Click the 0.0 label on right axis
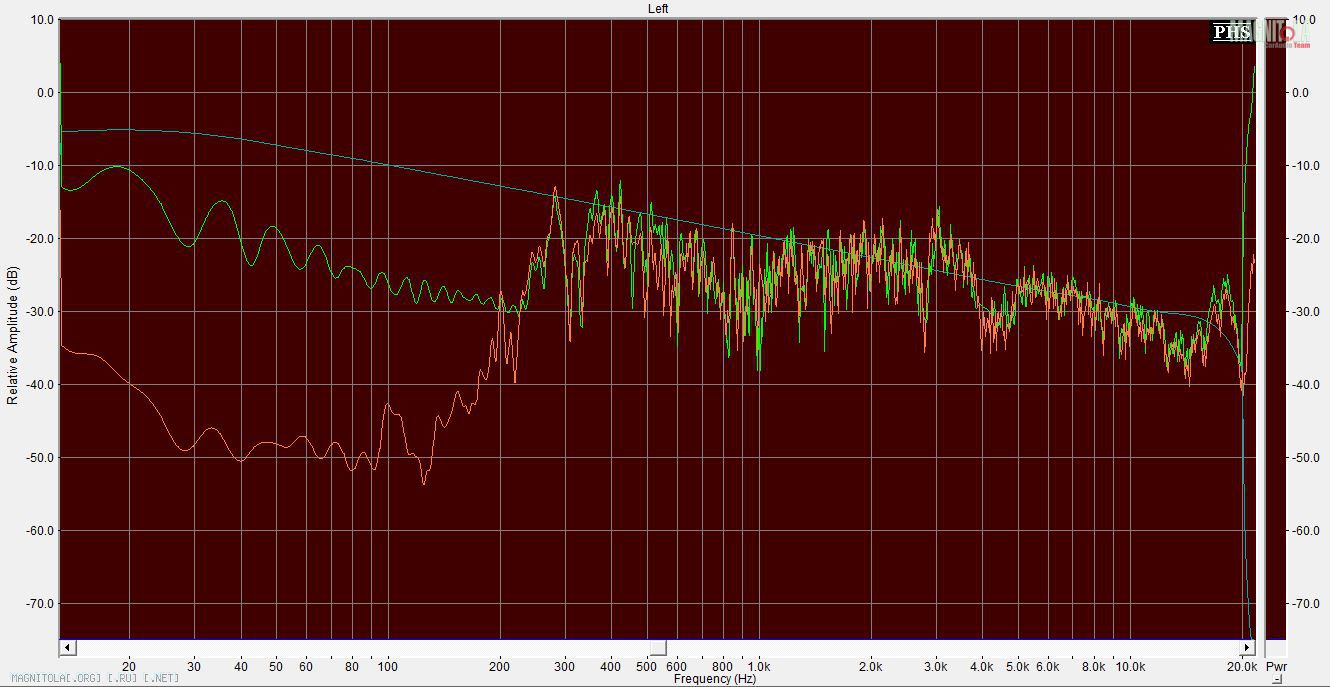This screenshot has height=687, width=1330. 1300,93
